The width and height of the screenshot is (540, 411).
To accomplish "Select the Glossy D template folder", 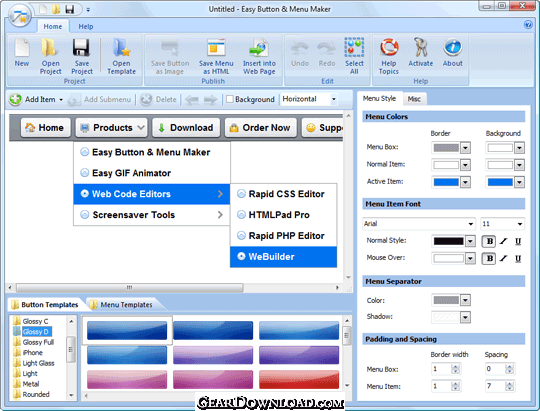I will point(32,331).
